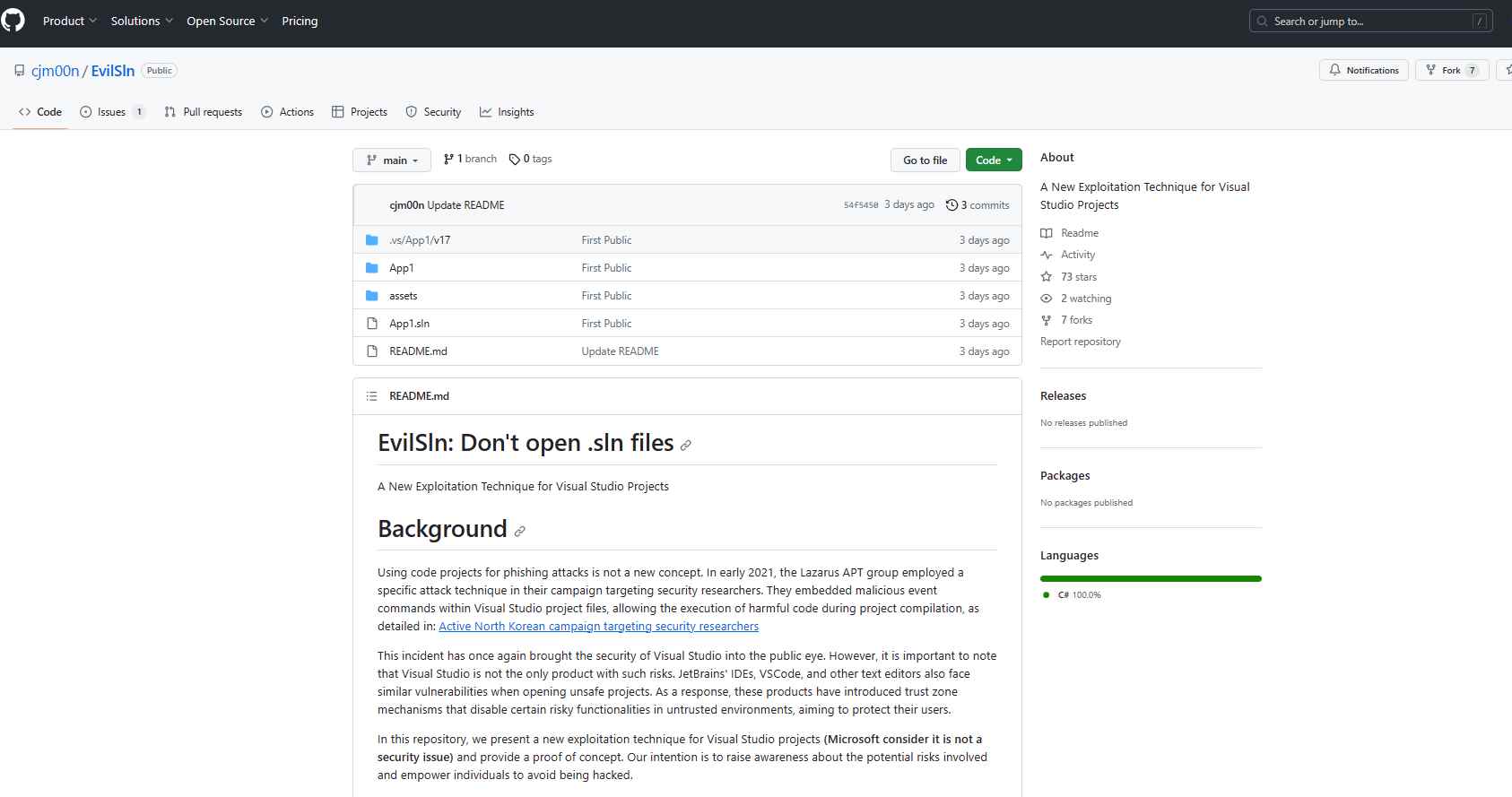The height and width of the screenshot is (797, 1512).
Task: Open the Releases section heading
Action: (1063, 396)
